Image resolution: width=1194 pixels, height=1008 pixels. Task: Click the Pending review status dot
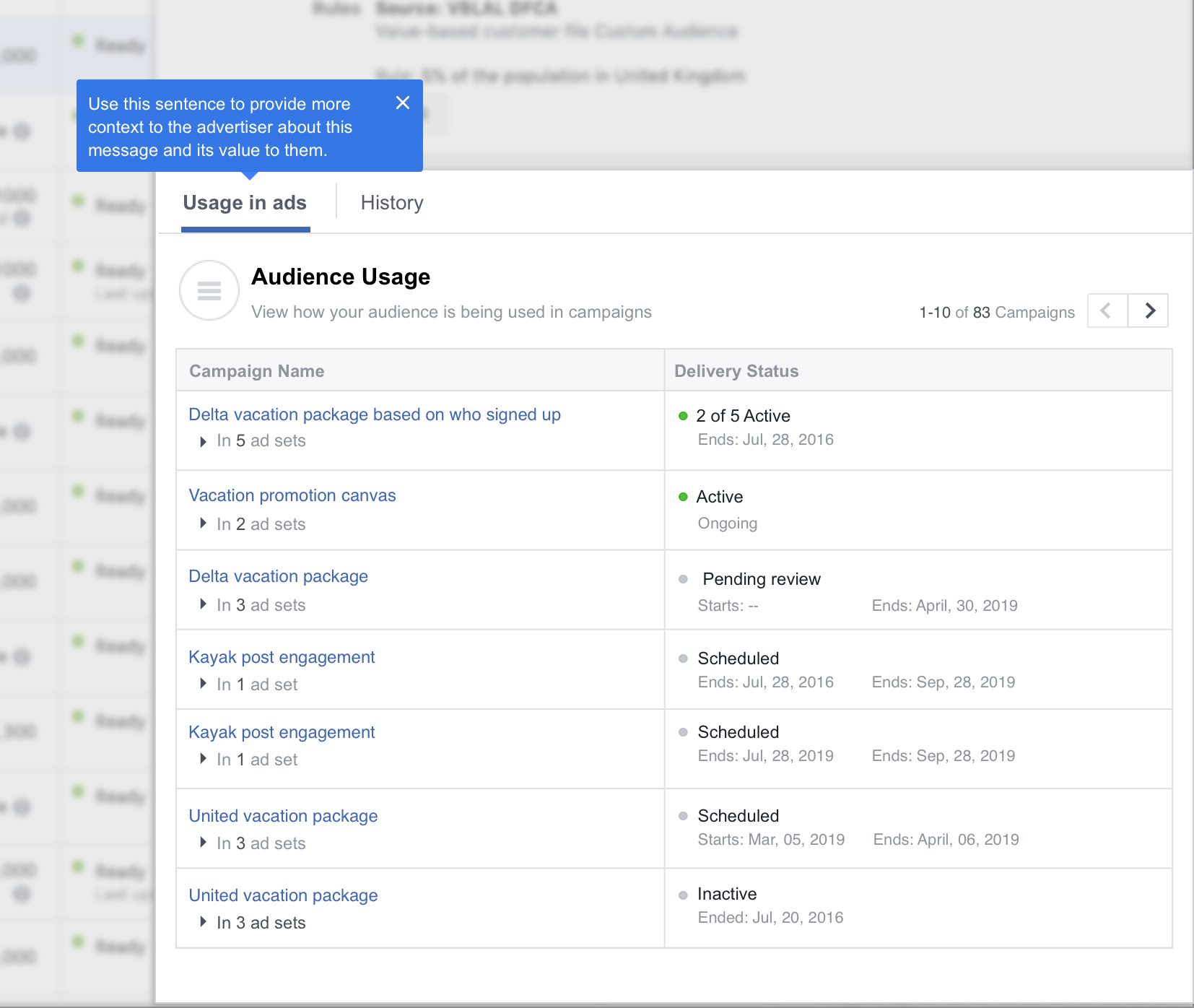pyautogui.click(x=683, y=579)
